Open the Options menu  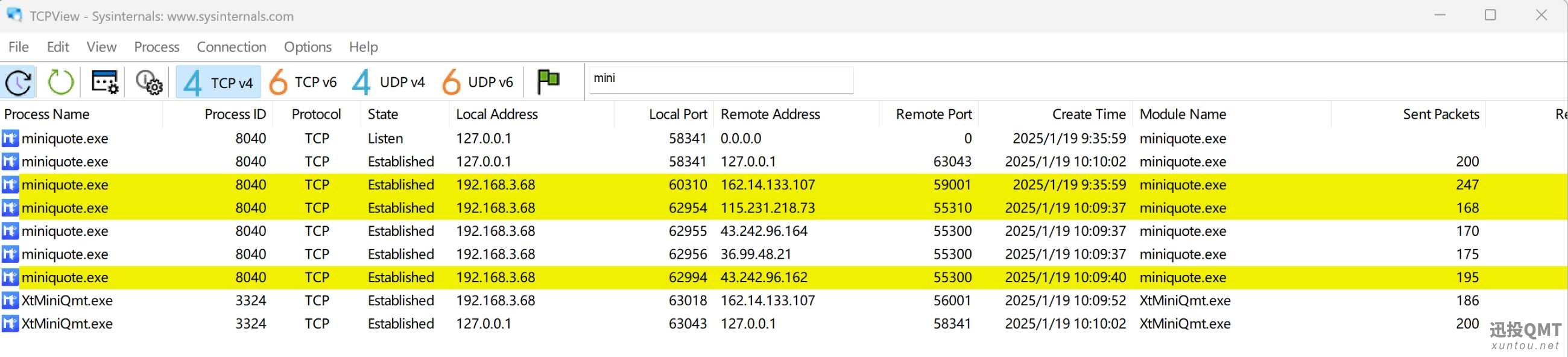click(308, 47)
